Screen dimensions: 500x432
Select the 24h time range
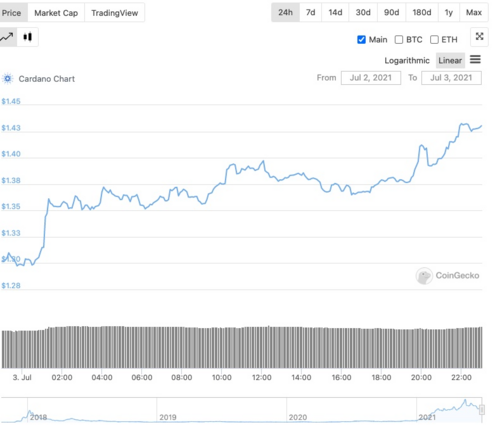tap(285, 12)
